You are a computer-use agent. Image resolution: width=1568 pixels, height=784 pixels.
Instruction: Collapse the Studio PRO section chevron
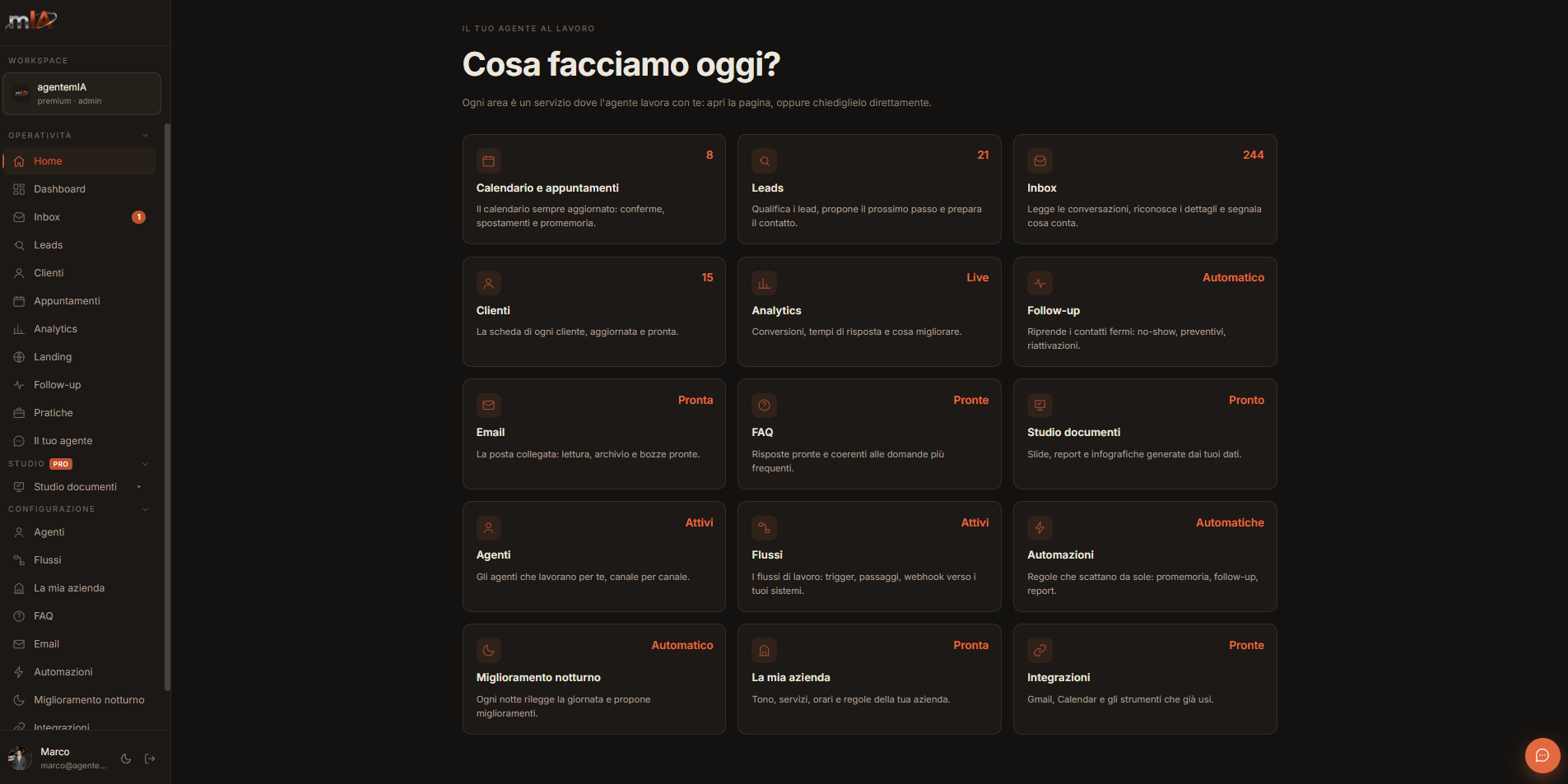pos(146,464)
